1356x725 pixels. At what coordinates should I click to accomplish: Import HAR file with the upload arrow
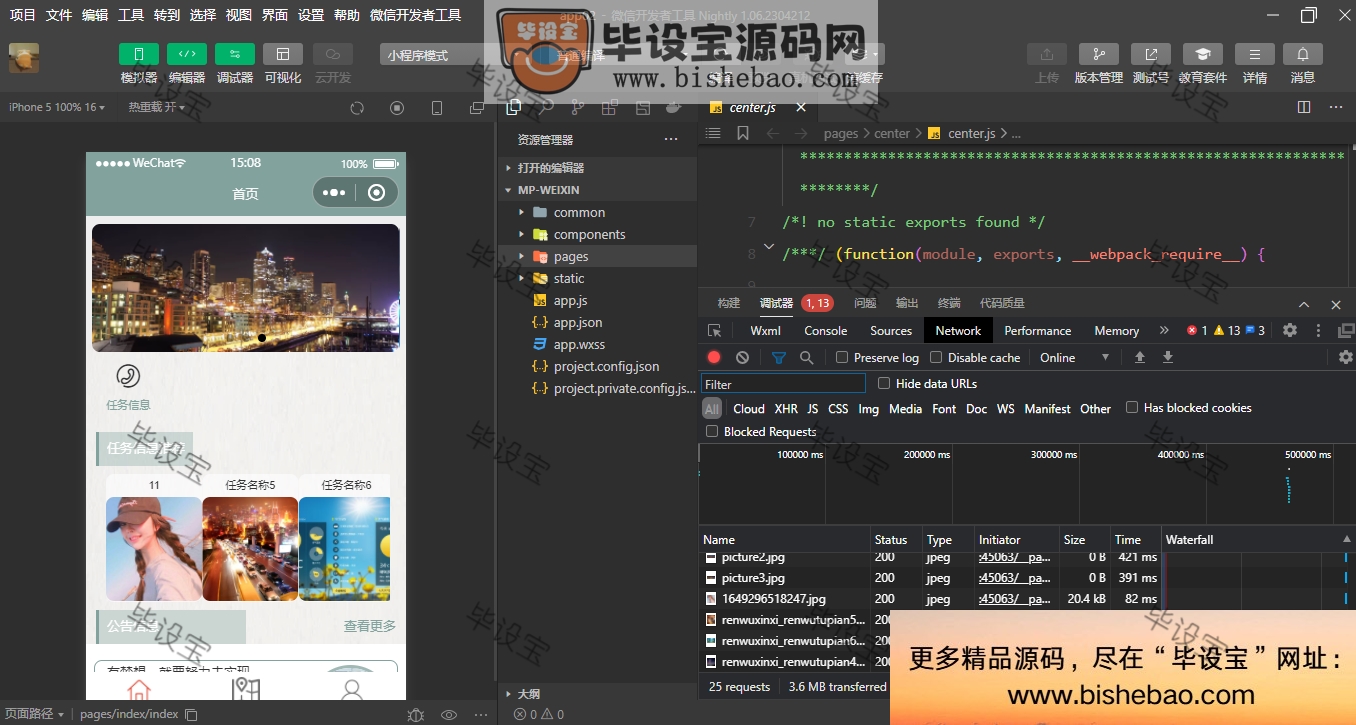click(x=1139, y=357)
